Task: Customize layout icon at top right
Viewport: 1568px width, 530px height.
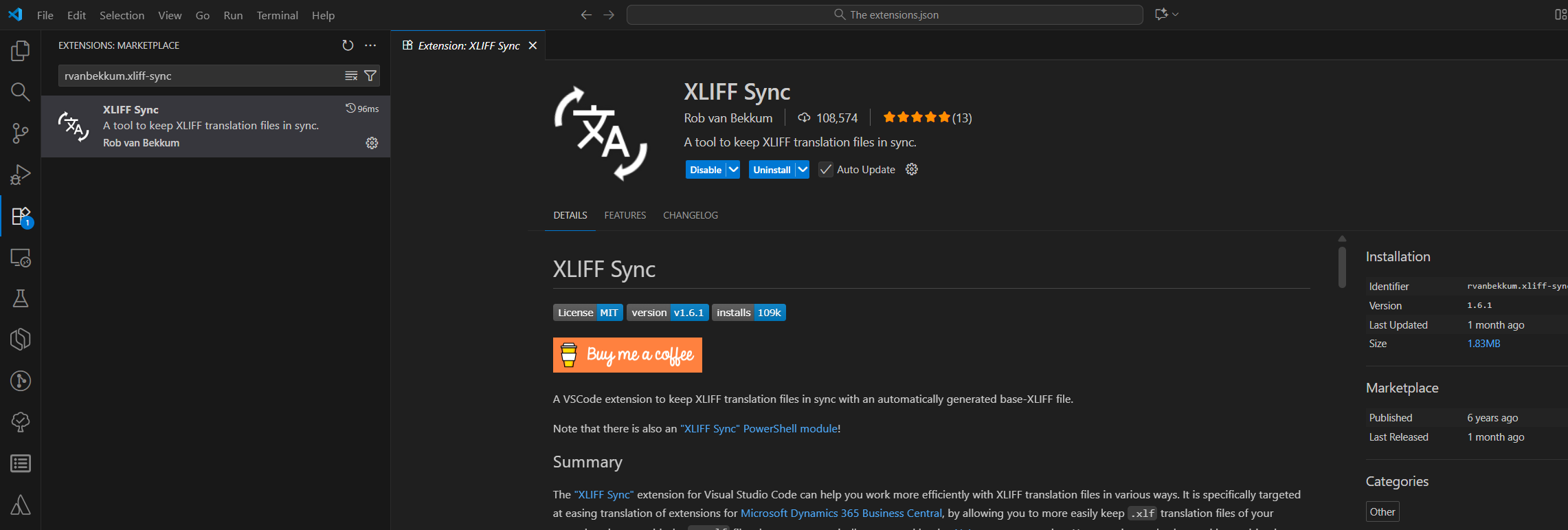Action: (x=1560, y=14)
